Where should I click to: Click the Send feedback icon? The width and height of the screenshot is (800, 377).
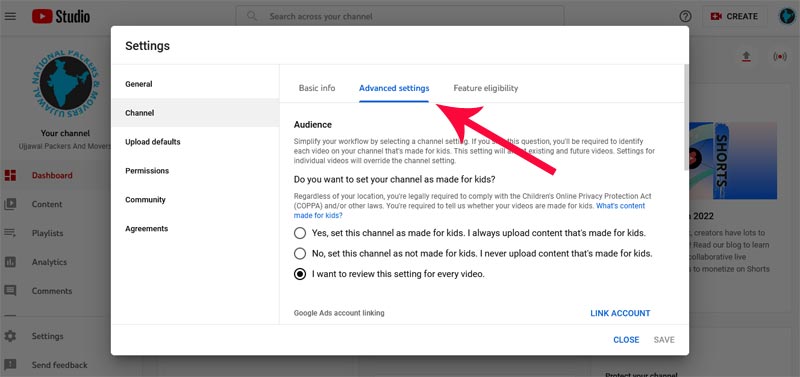10,365
